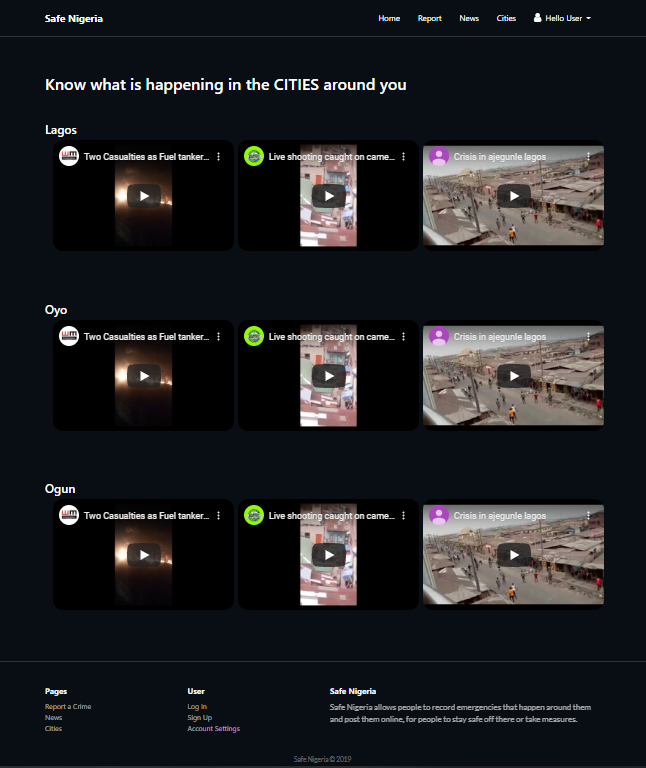
Task: Select Cities in the top navigation
Action: pyautogui.click(x=506, y=18)
